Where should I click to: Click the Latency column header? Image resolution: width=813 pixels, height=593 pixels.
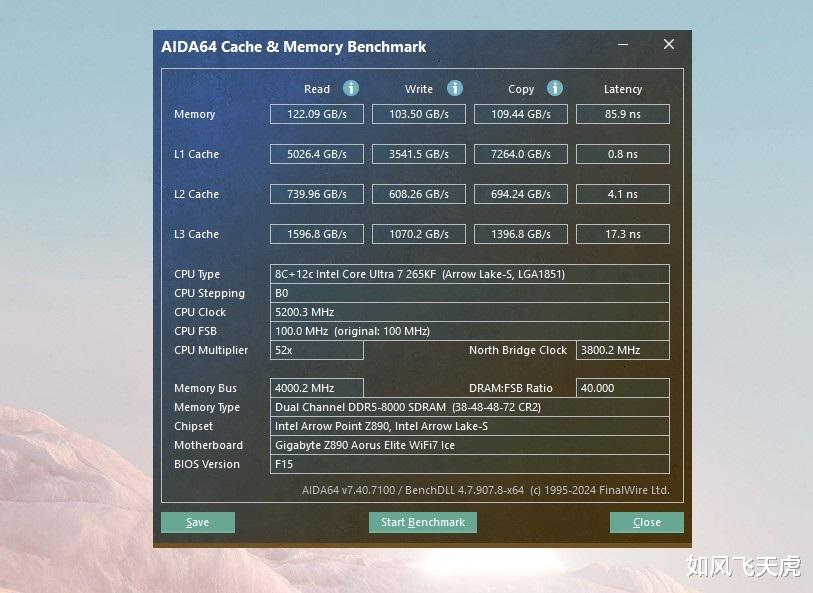pyautogui.click(x=623, y=90)
